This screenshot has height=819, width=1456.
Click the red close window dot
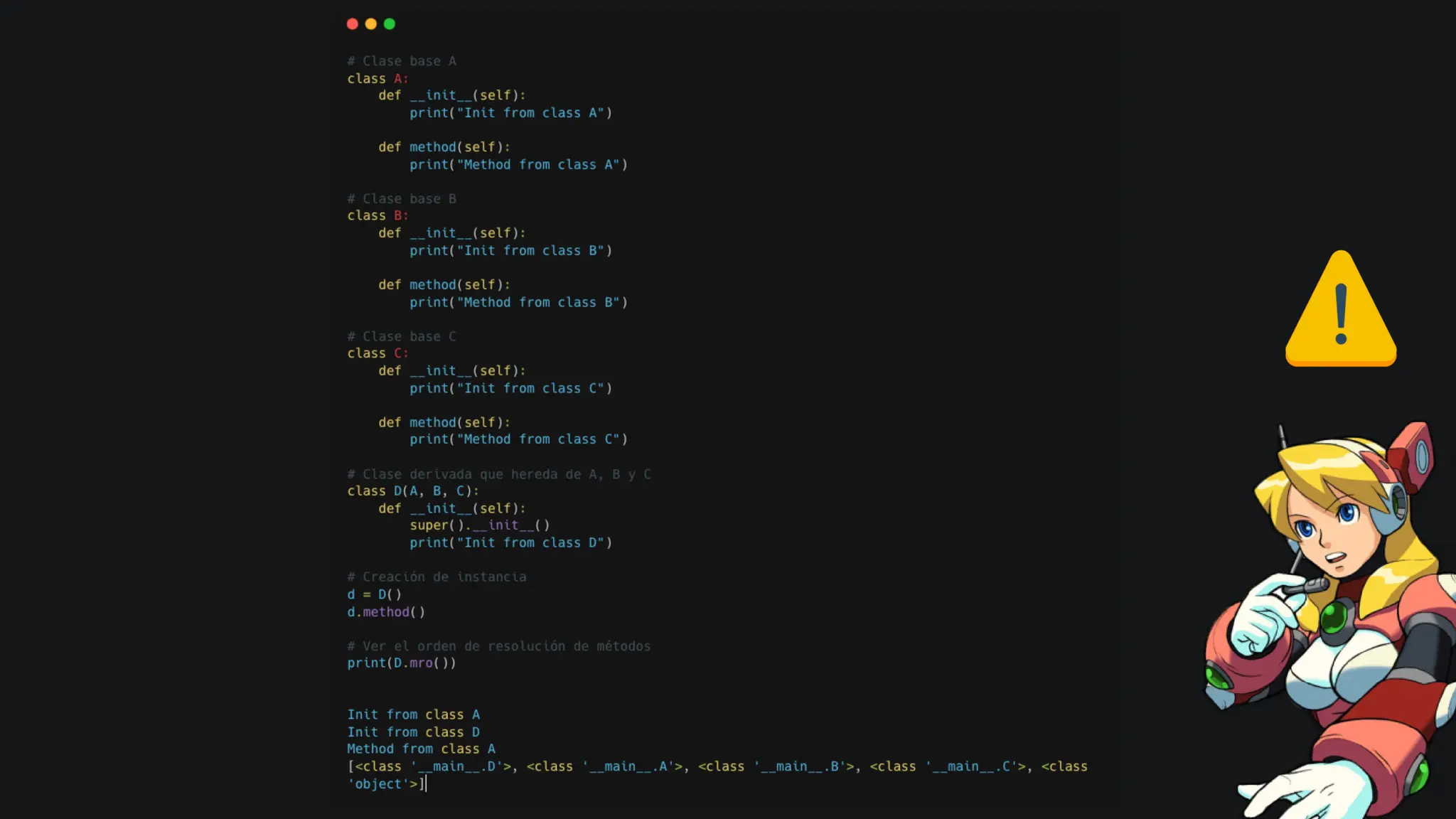(x=352, y=24)
